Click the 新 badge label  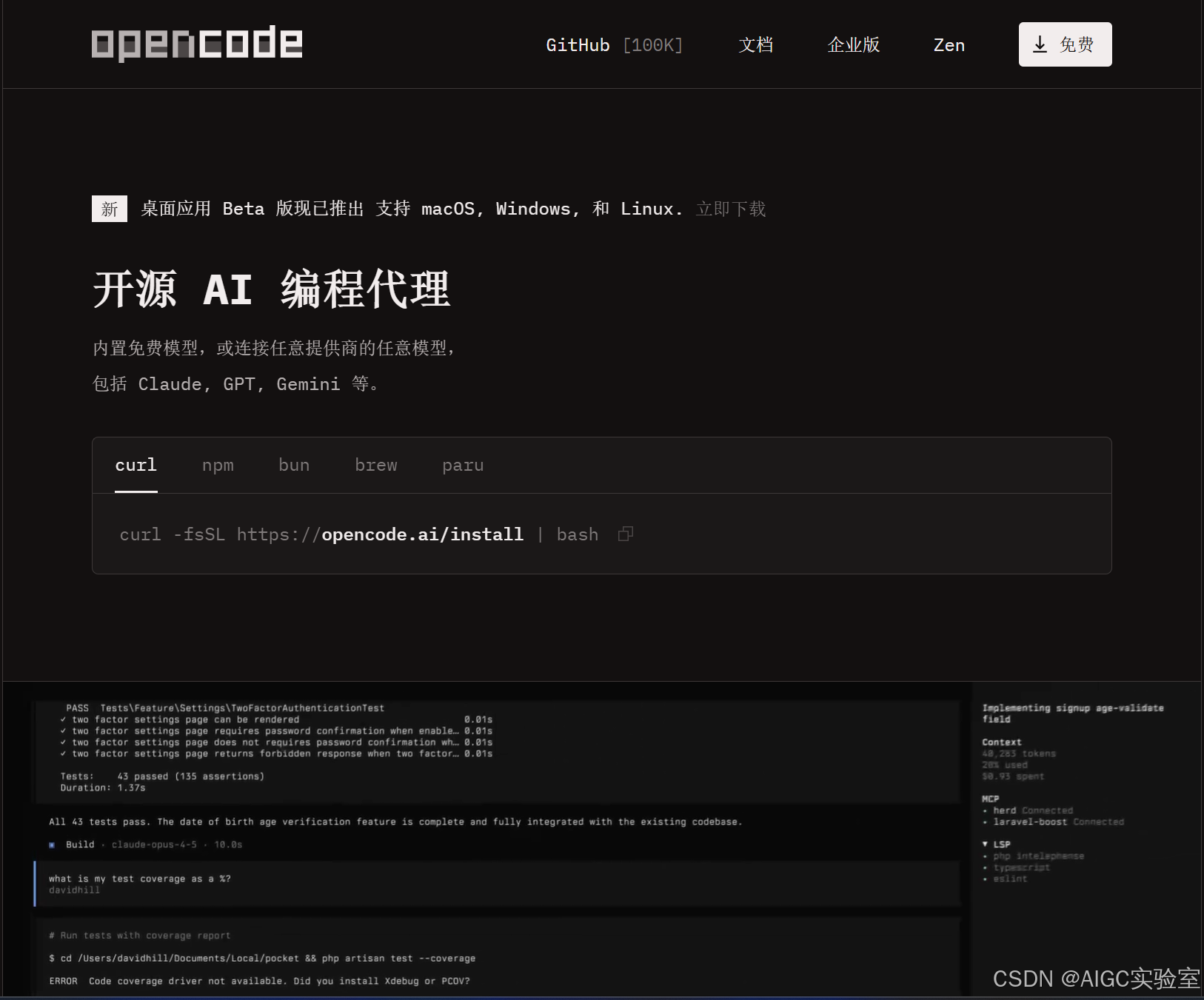pyautogui.click(x=110, y=209)
